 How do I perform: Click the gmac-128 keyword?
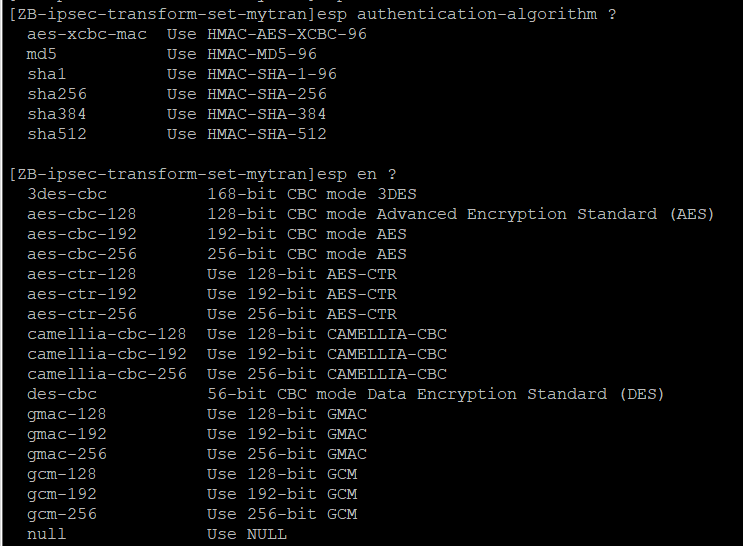tap(67, 414)
